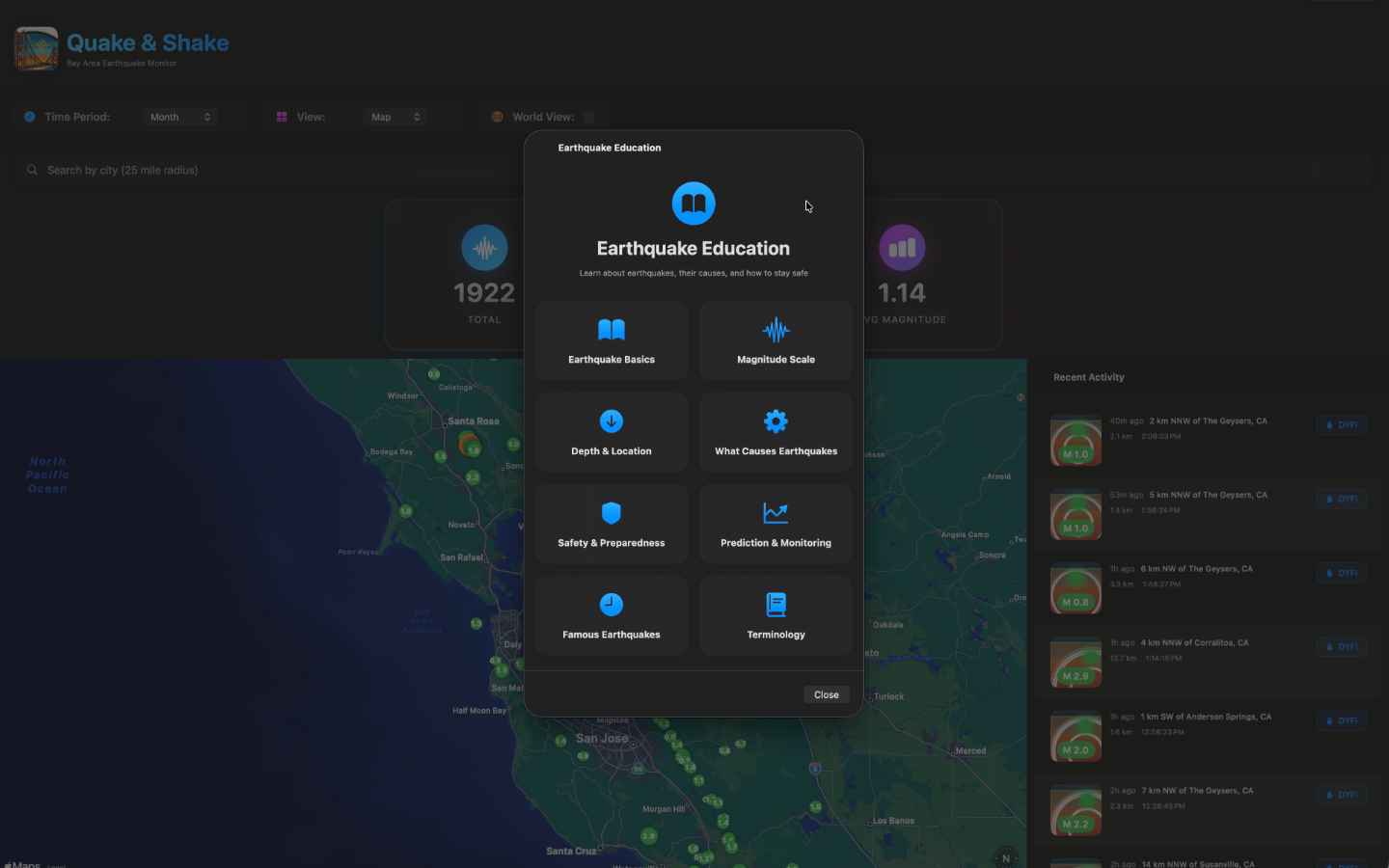Select "6 km NW of The Geysers, CA" entry
This screenshot has width=1389, height=868.
pos(1196,569)
